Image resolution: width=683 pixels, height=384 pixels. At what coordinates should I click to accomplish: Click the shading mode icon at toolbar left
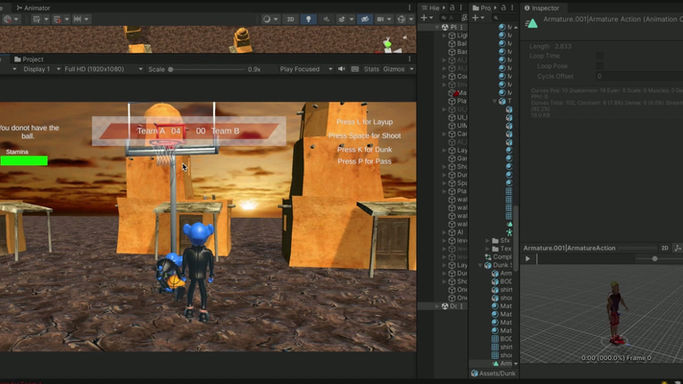pyautogui.click(x=7, y=19)
